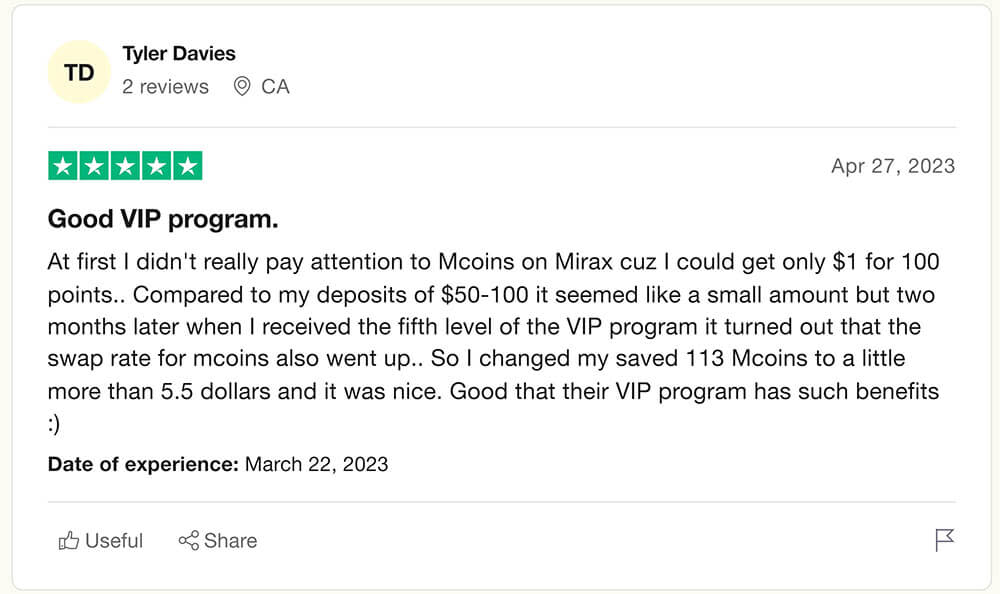Open the Tyler Davies reviewer profile
This screenshot has width=1000, height=594.
point(179,54)
